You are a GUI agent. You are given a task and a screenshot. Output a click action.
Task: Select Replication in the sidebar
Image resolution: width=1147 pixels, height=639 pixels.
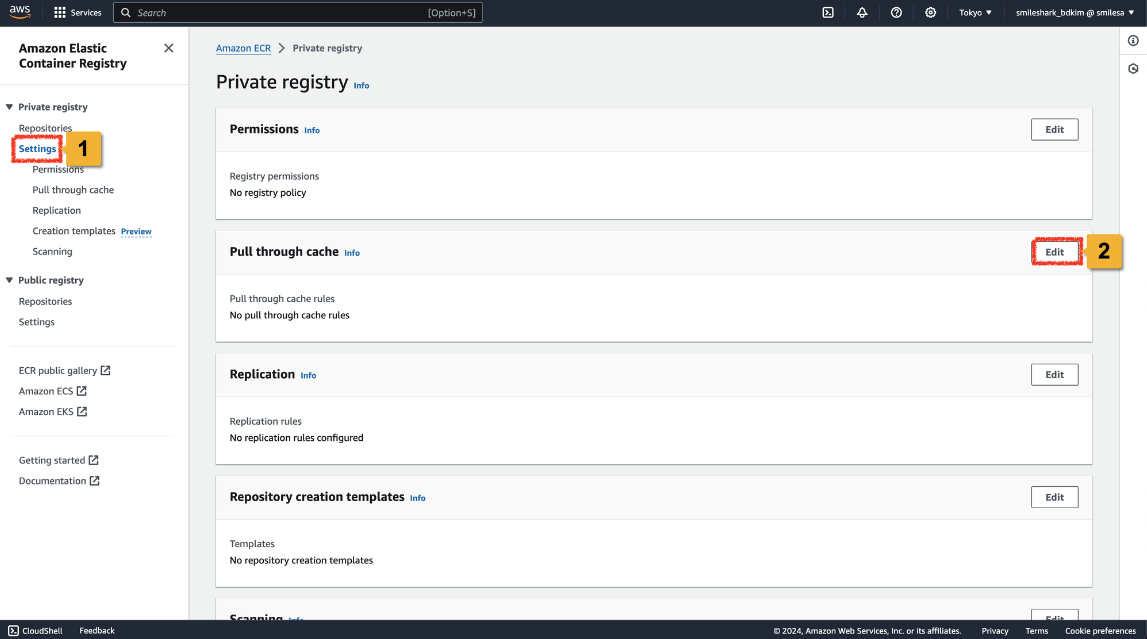pos(57,211)
